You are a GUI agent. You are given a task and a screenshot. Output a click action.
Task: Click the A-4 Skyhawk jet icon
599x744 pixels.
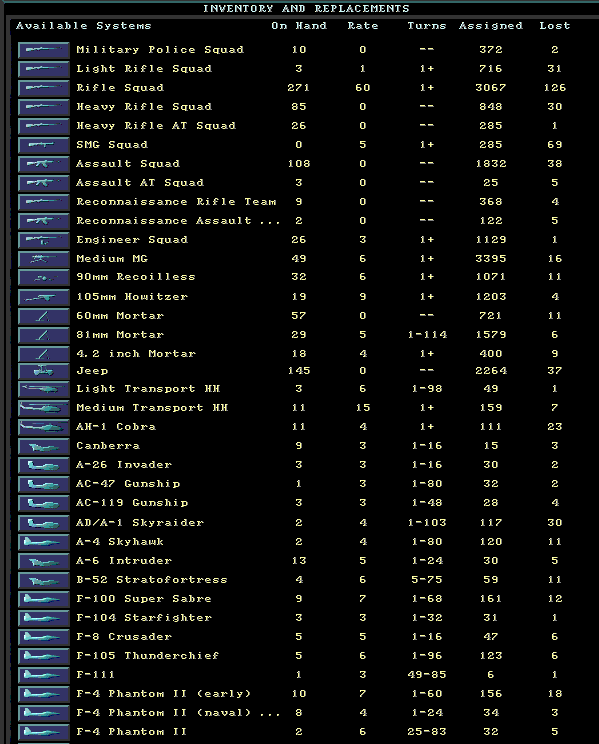44,542
